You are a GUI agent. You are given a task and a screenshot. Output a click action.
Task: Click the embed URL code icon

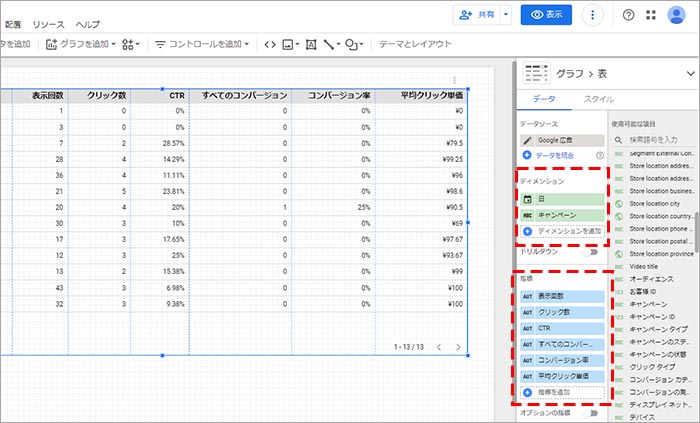point(269,44)
